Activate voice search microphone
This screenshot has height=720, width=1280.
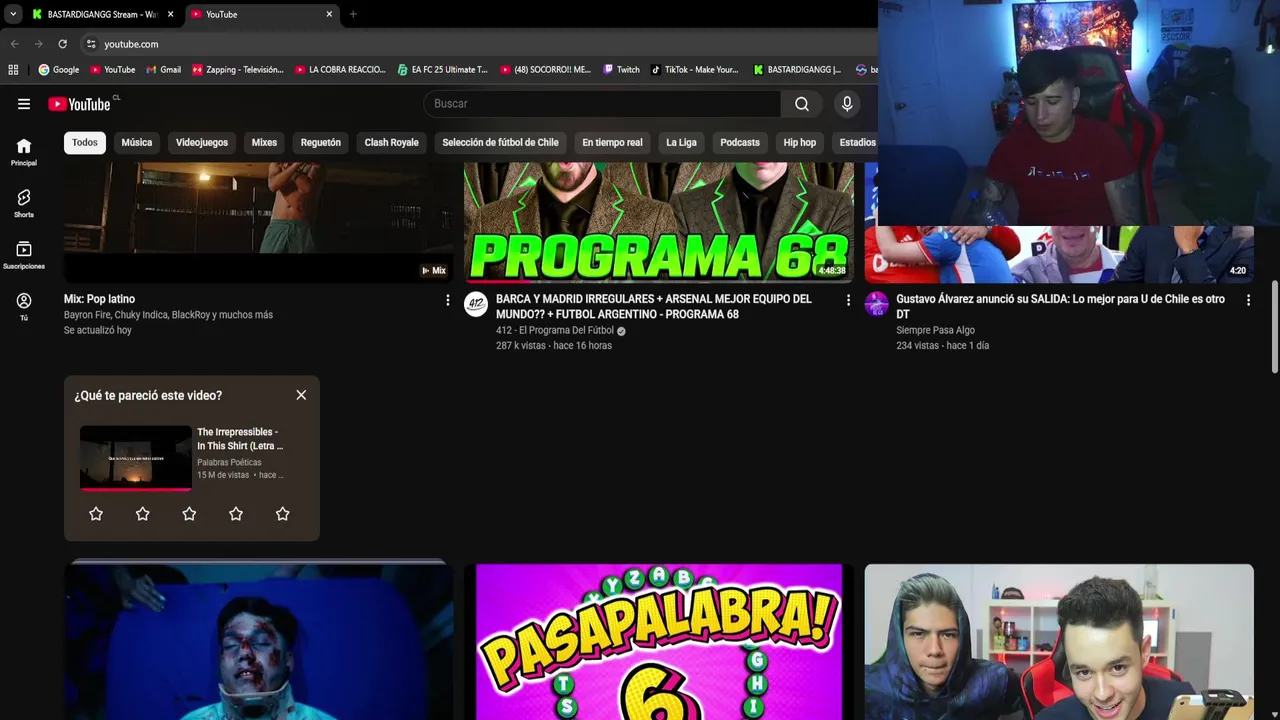tap(847, 104)
